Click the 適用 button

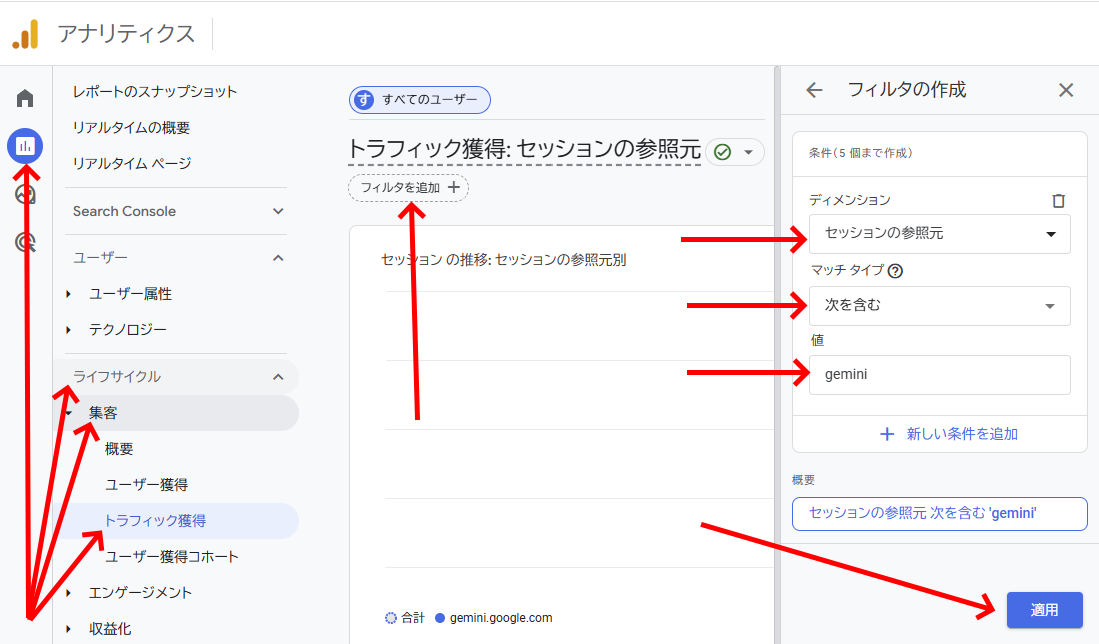pos(1044,610)
